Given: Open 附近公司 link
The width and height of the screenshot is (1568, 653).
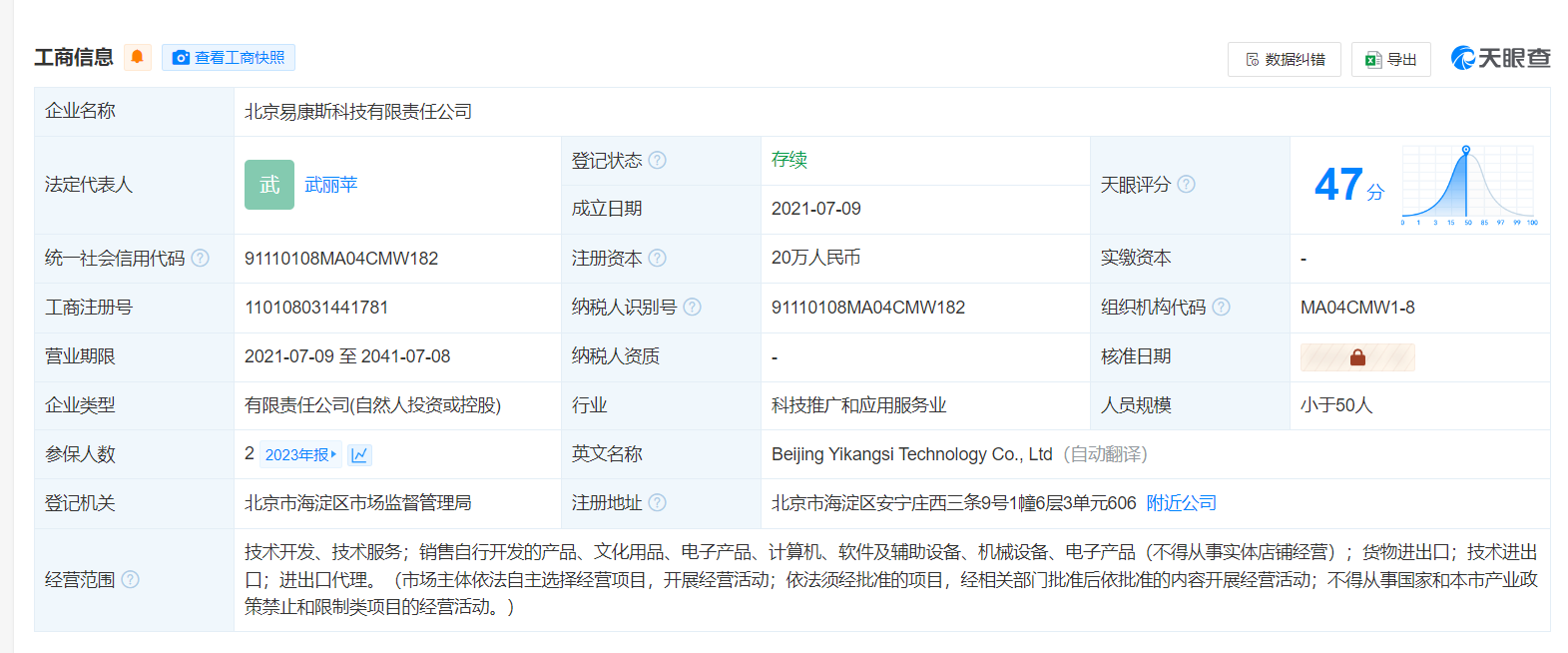Looking at the screenshot, I should (1182, 503).
